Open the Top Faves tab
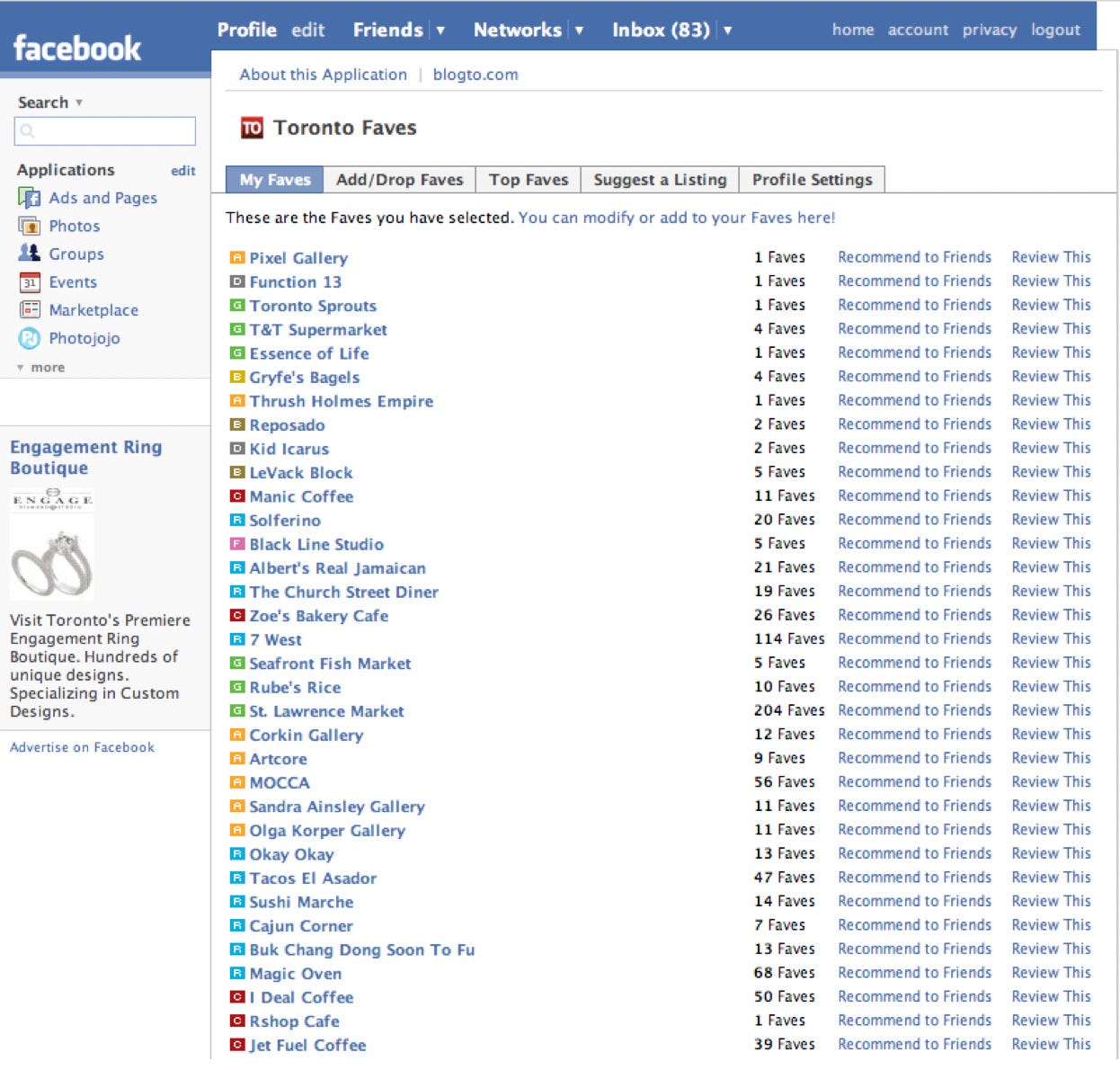Image resolution: width=1120 pixels, height=1070 pixels. 529,180
